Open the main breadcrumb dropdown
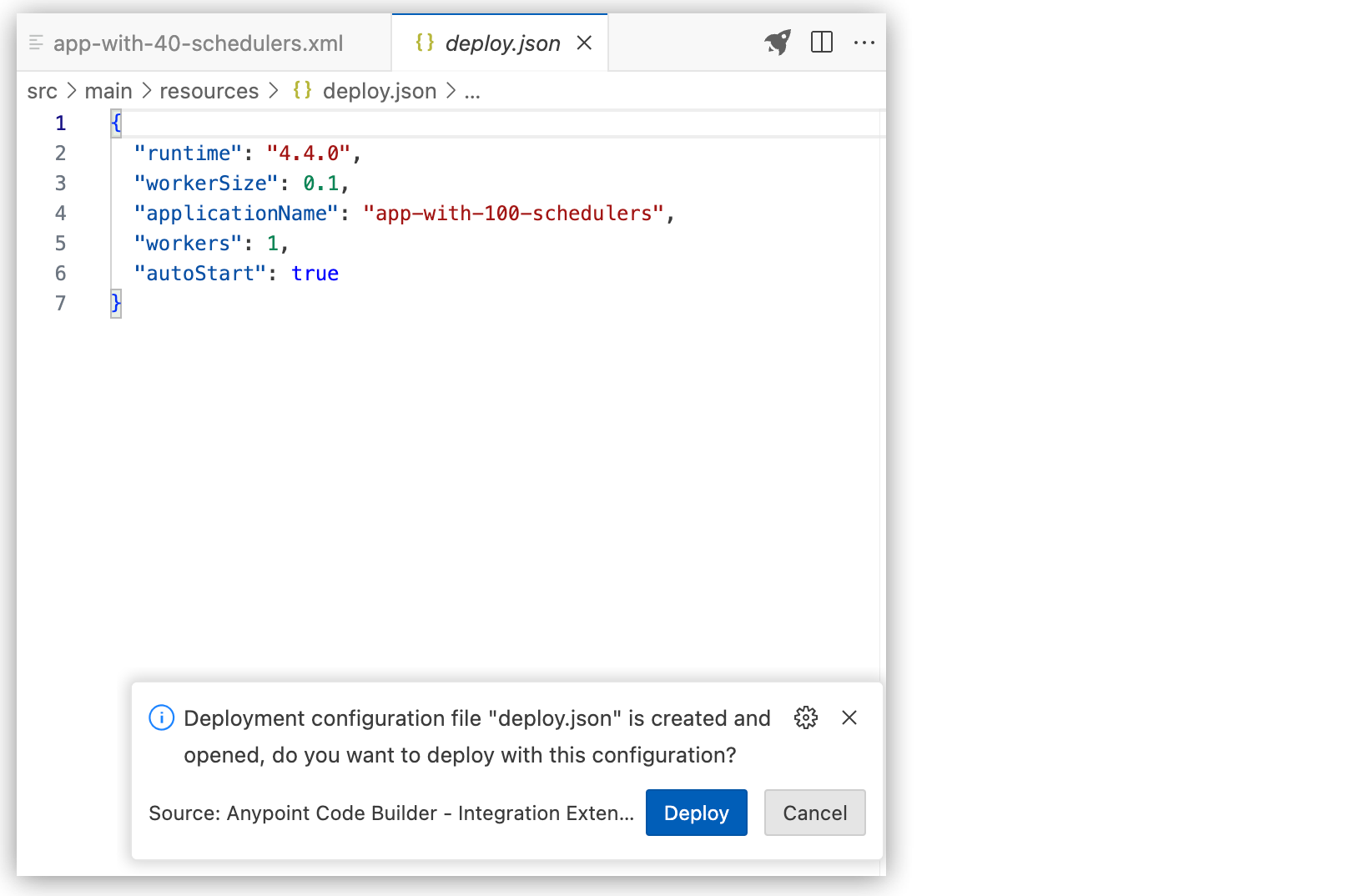 [108, 90]
